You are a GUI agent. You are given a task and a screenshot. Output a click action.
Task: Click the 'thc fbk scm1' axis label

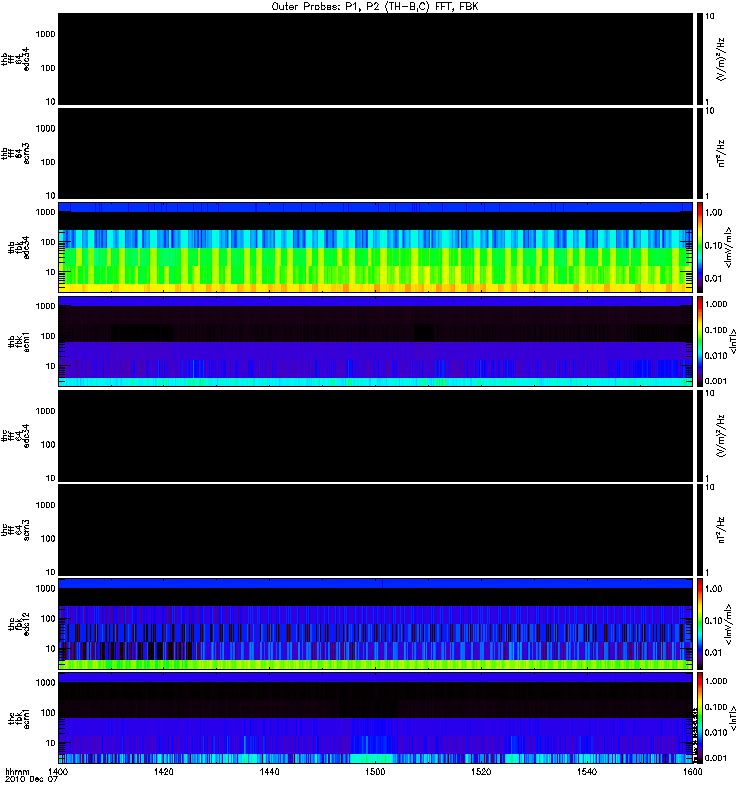point(19,718)
